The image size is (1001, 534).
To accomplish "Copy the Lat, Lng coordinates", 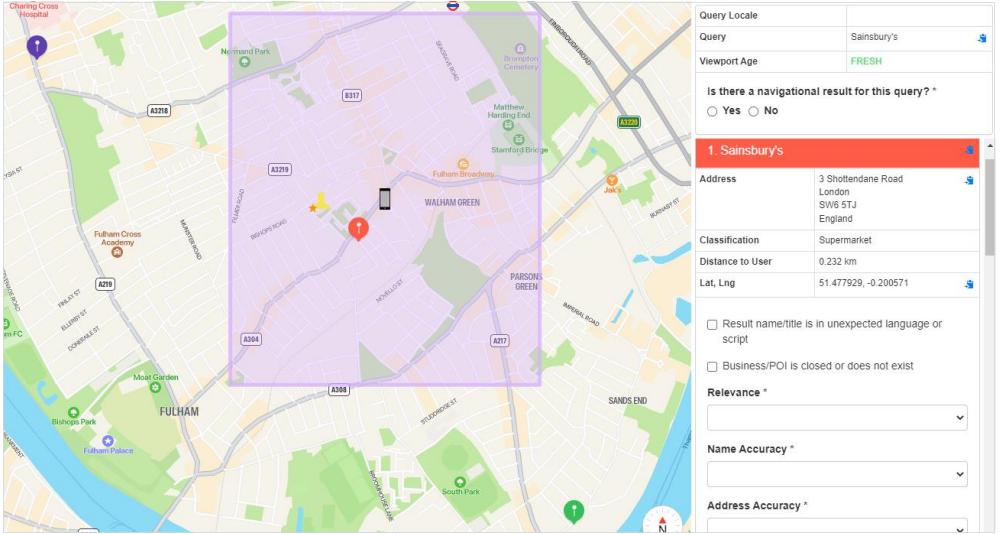I will coord(969,285).
